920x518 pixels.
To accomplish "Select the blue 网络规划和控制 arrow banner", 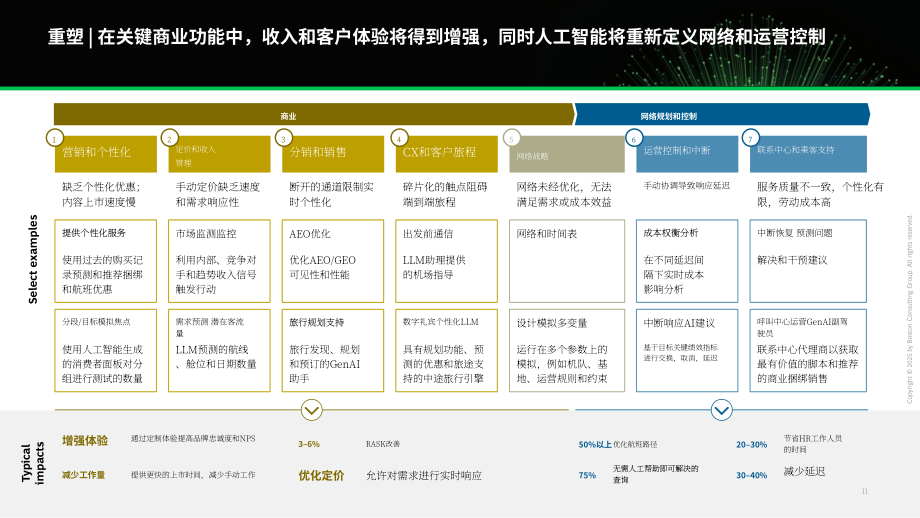I will pyautogui.click(x=722, y=114).
